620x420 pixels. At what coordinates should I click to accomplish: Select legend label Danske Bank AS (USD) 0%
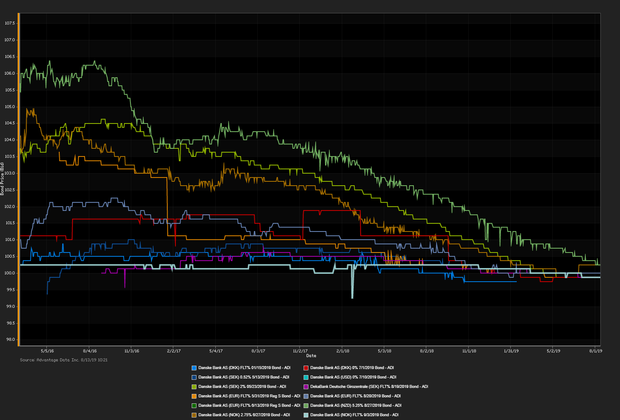pyautogui.click(x=353, y=377)
